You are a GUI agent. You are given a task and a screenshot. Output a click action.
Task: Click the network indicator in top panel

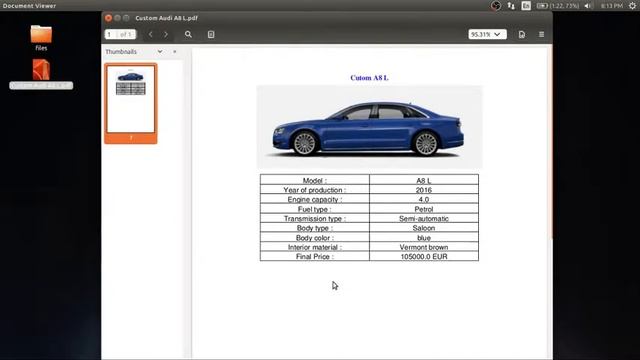tap(511, 6)
